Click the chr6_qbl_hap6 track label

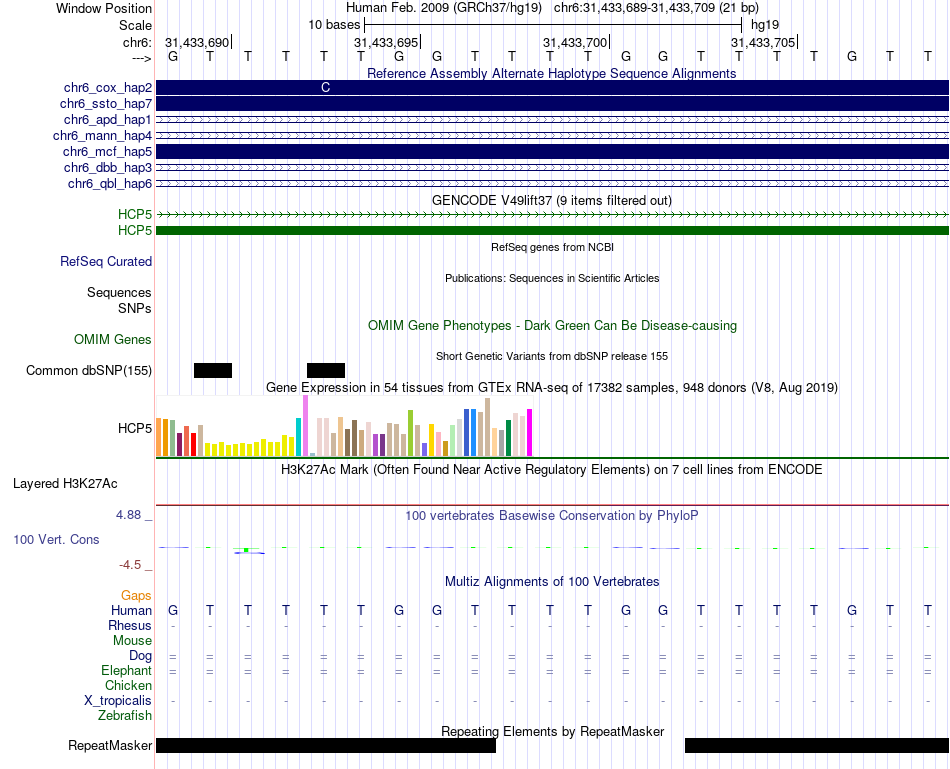110,184
